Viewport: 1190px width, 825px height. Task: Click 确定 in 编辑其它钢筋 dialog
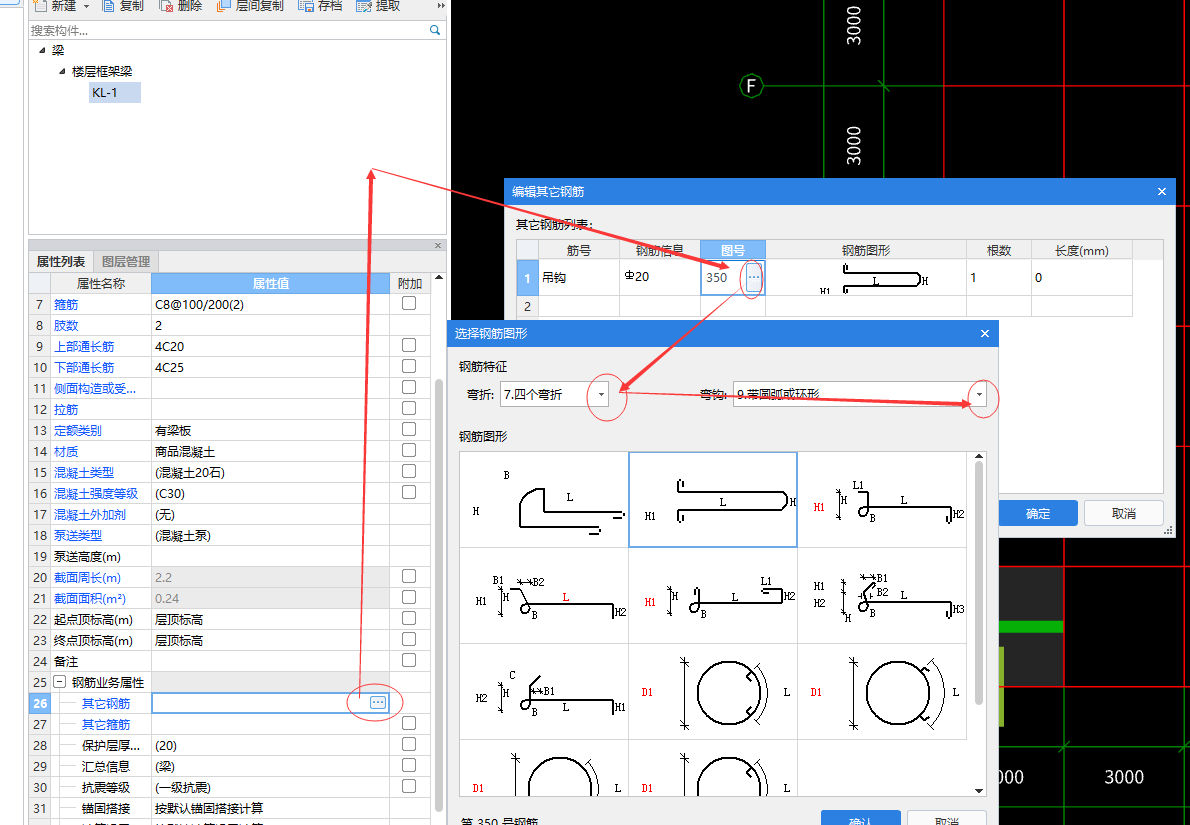[x=1037, y=513]
